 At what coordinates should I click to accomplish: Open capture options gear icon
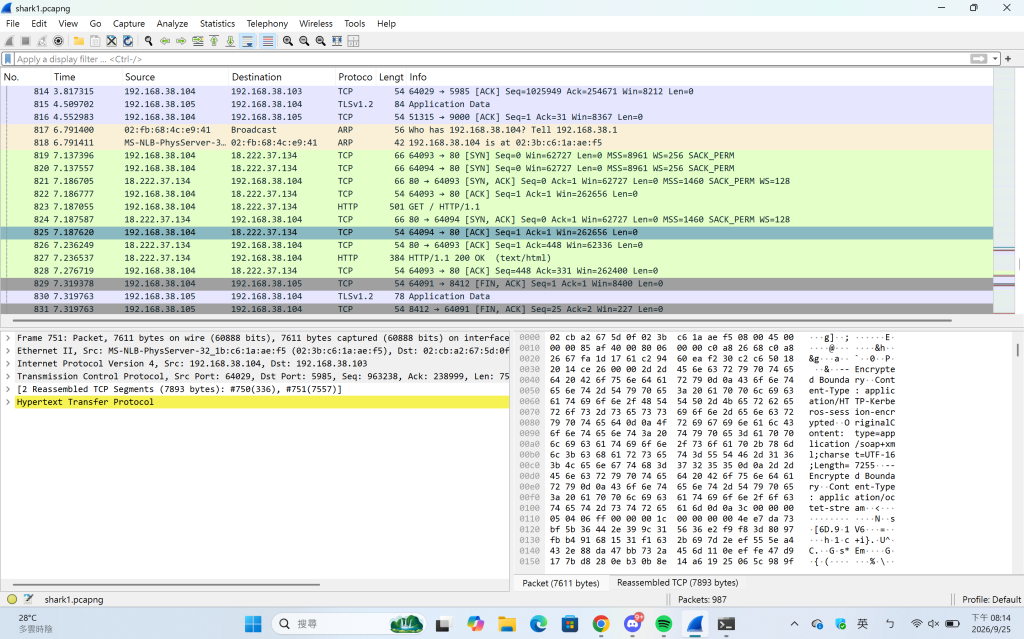point(59,41)
